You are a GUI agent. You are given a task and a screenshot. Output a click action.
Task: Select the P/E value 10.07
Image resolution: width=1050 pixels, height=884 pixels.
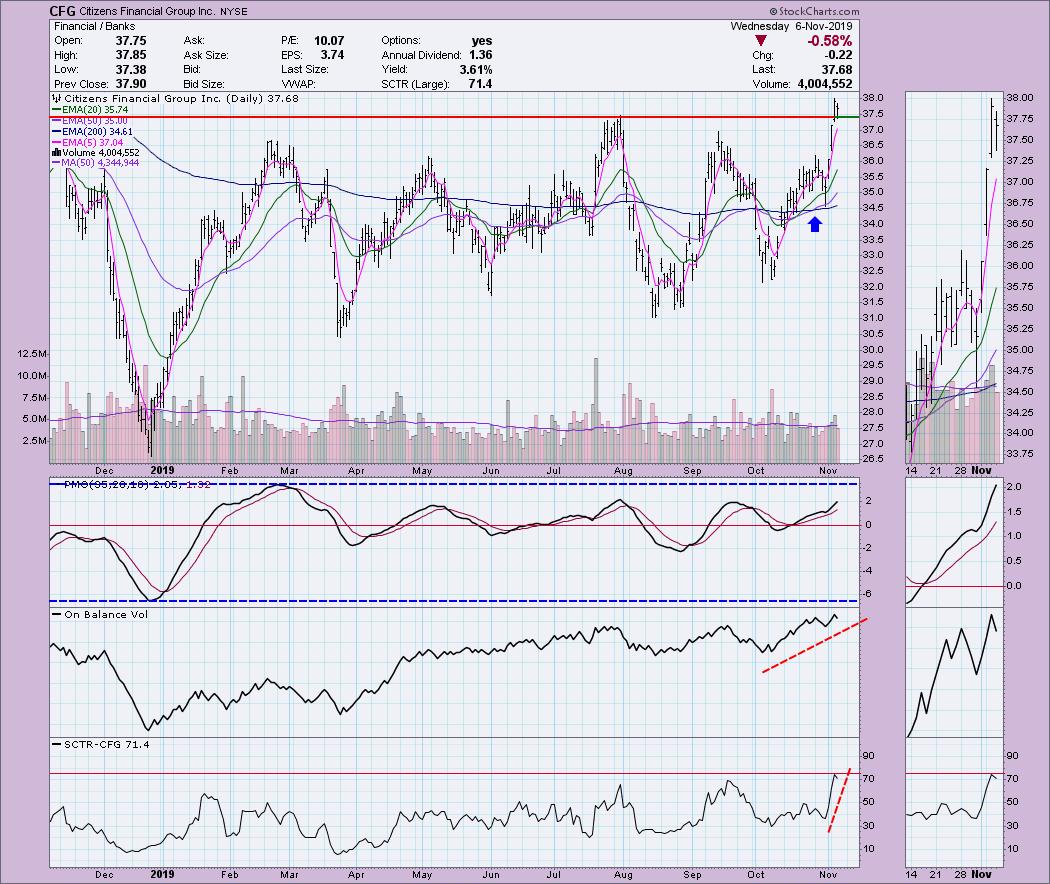point(329,40)
